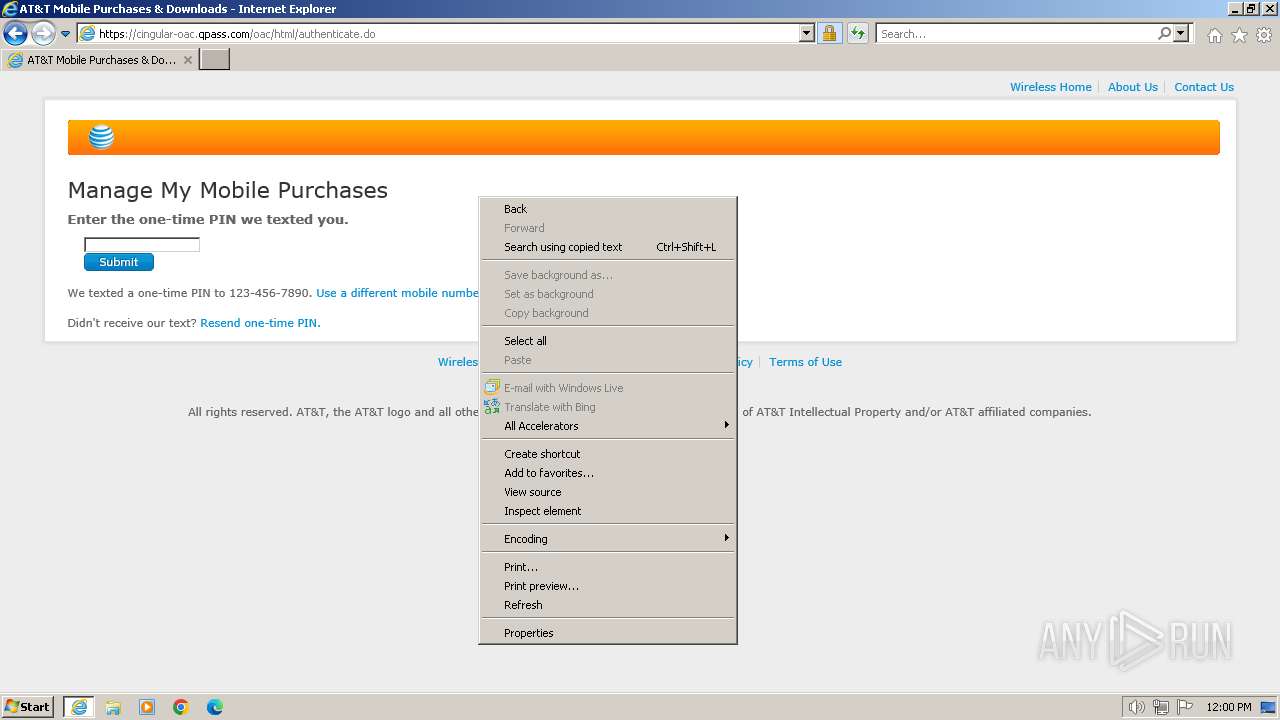Open File Explorer from the taskbar
The height and width of the screenshot is (720, 1280).
pyautogui.click(x=113, y=707)
